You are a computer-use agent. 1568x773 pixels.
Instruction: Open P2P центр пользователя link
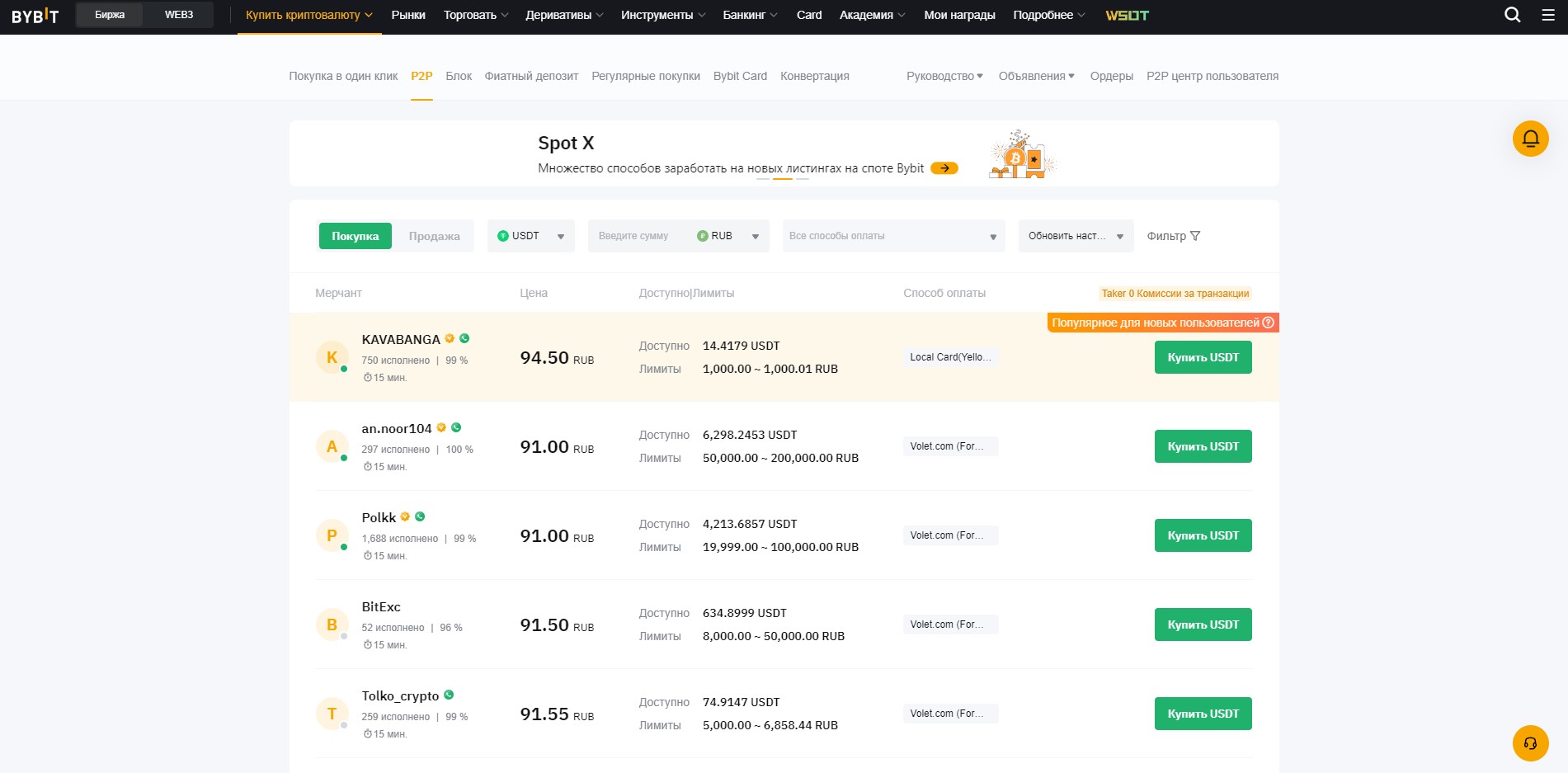click(x=1212, y=76)
